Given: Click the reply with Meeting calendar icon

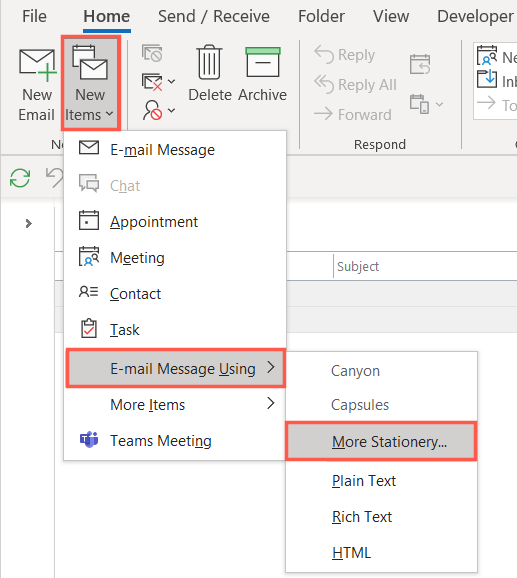Looking at the screenshot, I should coord(420,64).
